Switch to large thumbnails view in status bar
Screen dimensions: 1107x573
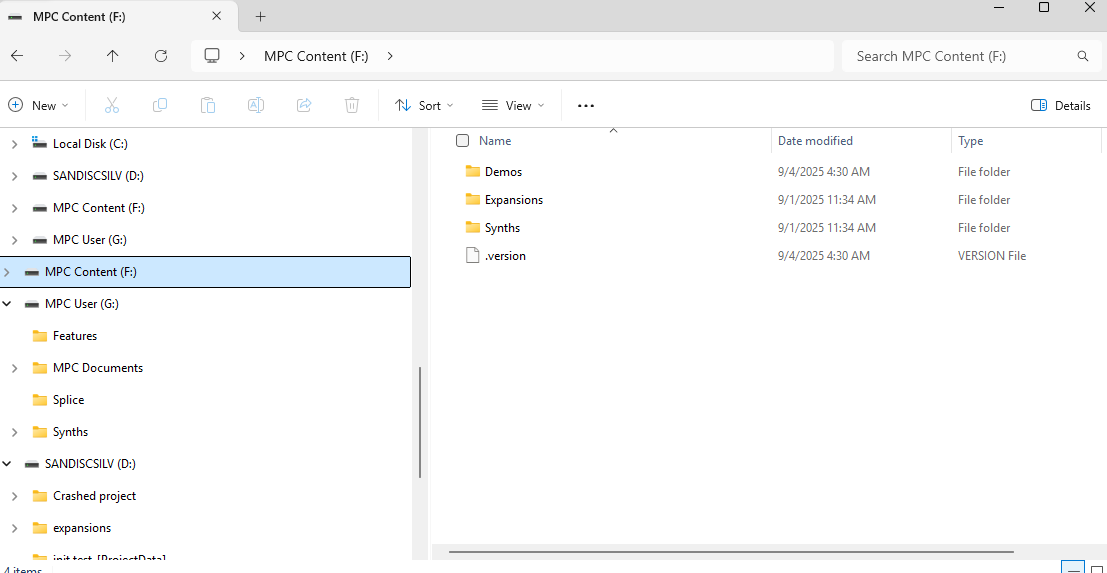coord(1096,569)
